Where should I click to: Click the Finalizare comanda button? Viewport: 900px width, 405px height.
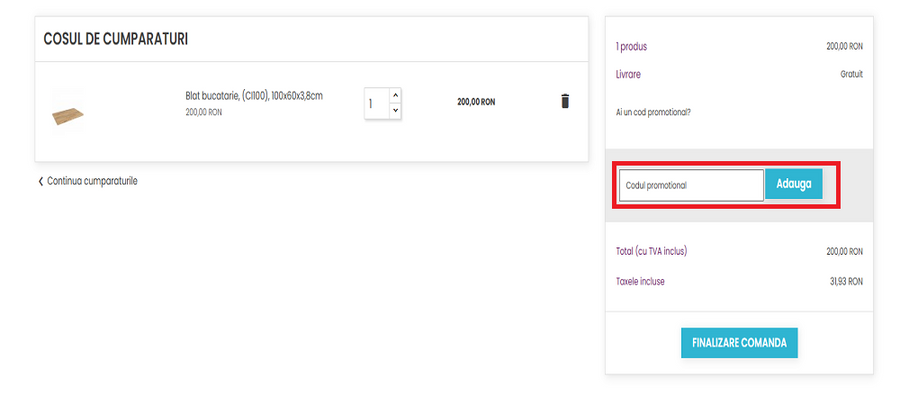coord(739,342)
